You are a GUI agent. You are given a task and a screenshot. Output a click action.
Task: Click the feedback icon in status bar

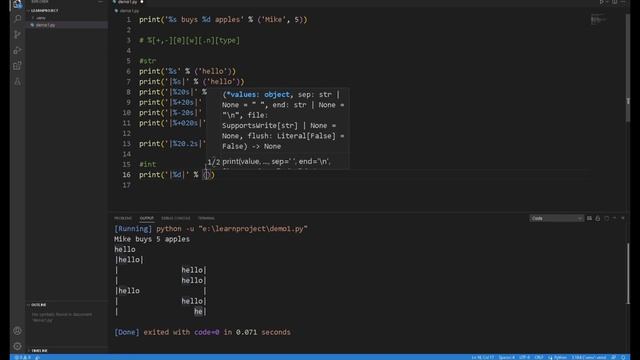pyautogui.click(x=613, y=357)
